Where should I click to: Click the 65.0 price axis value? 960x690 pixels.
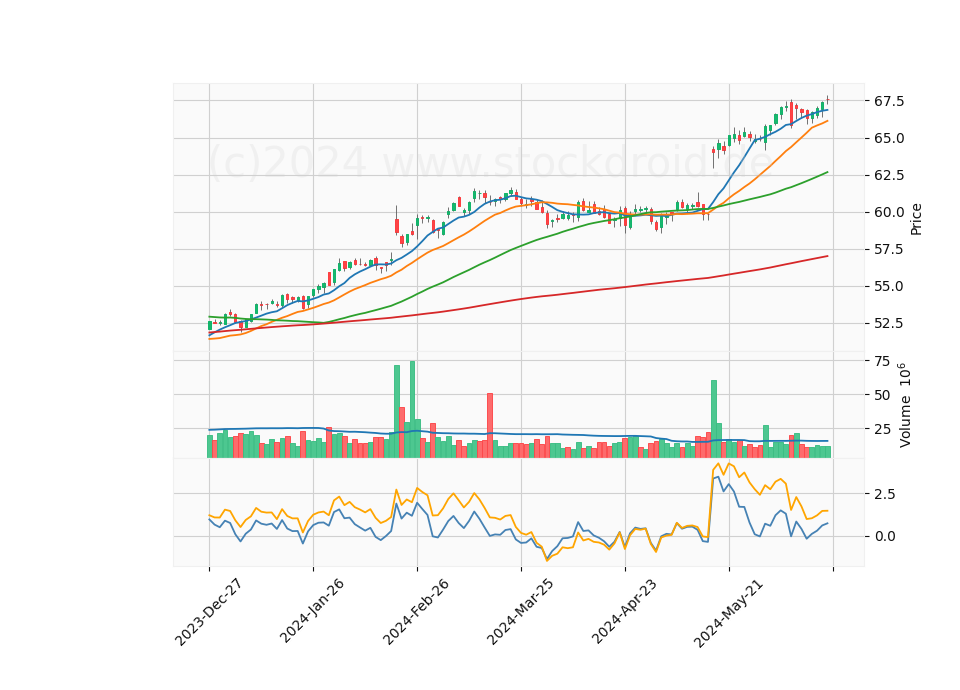coord(889,138)
